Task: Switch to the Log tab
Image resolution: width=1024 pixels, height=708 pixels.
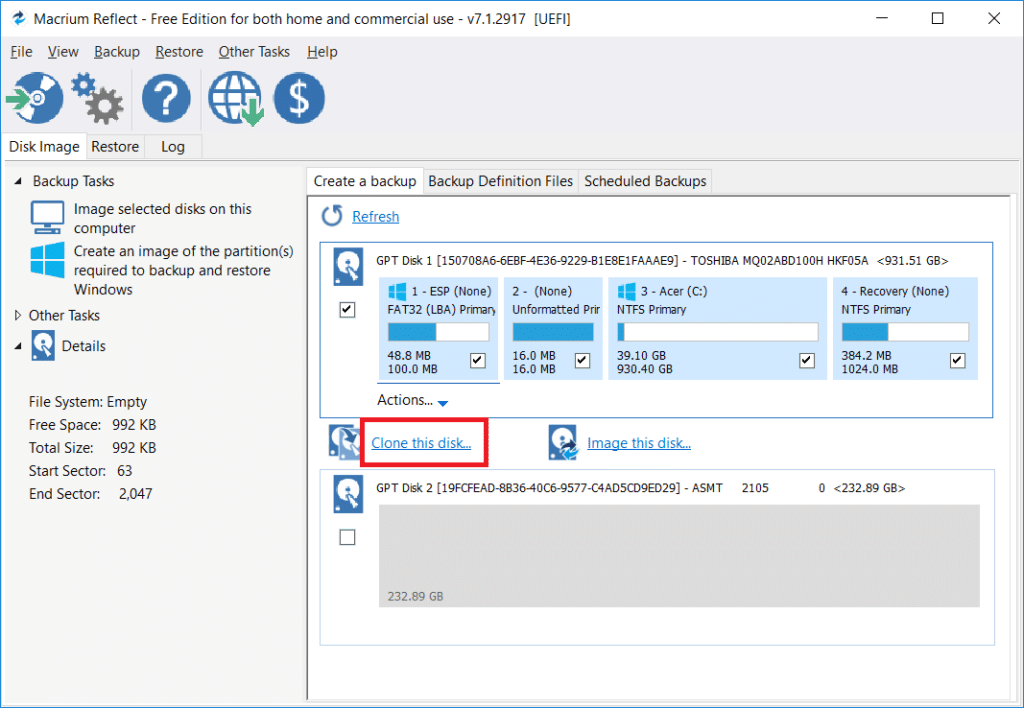Action: click(x=173, y=146)
